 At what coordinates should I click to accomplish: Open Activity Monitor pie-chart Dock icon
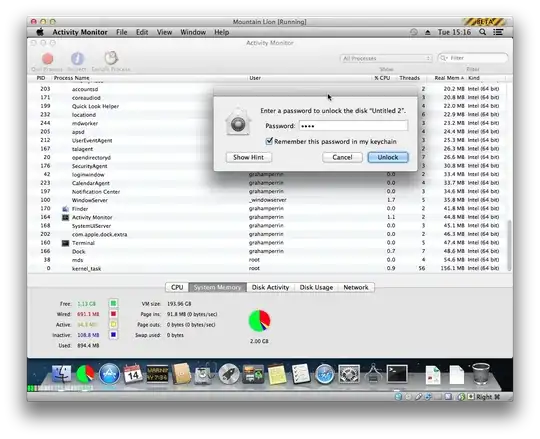coord(85,374)
